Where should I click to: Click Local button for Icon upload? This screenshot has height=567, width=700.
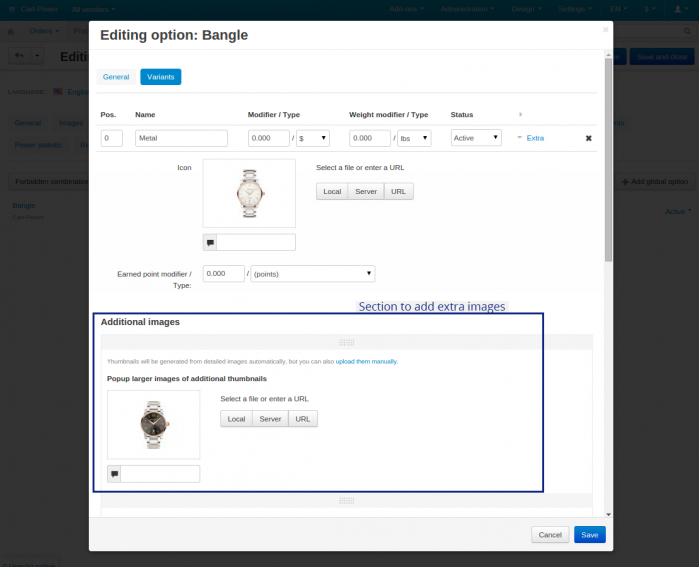(332, 192)
